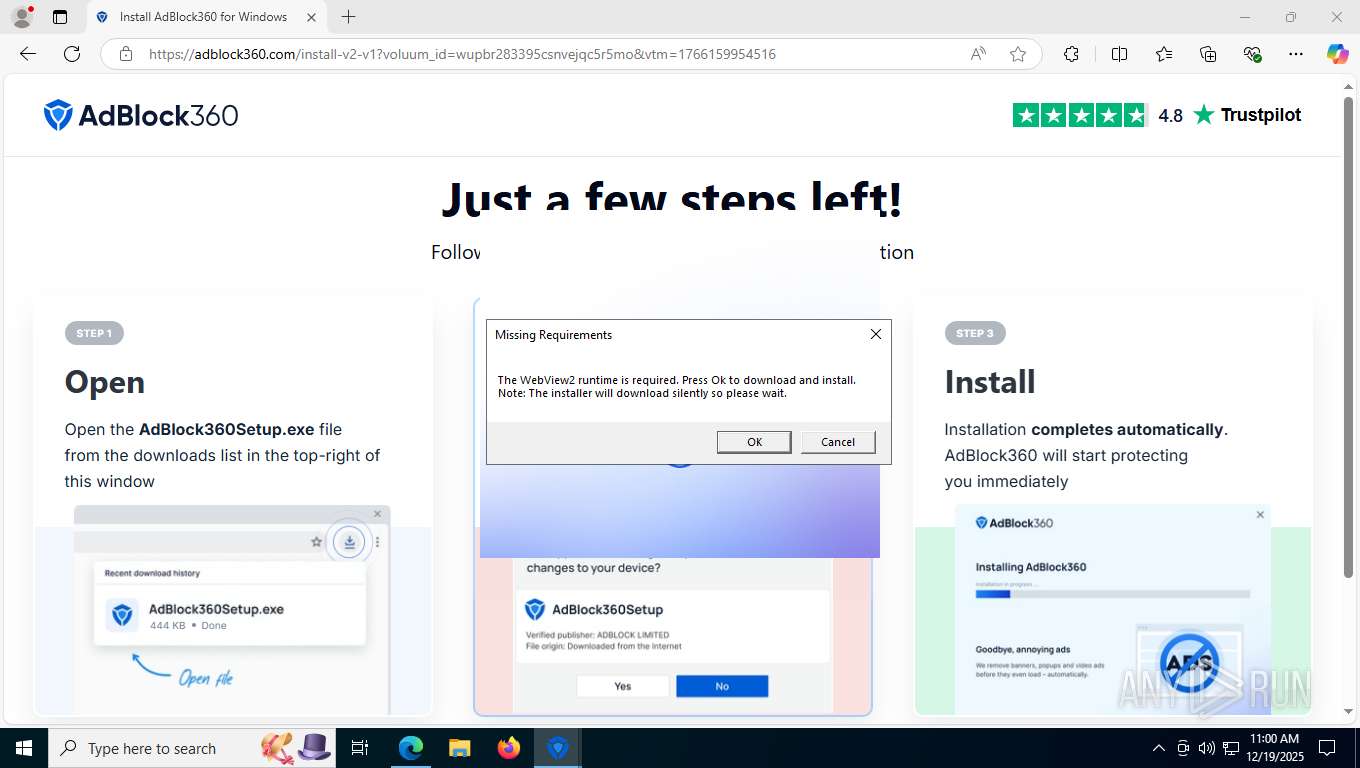
Task: Click STEP 1 badge
Action: coord(94,333)
